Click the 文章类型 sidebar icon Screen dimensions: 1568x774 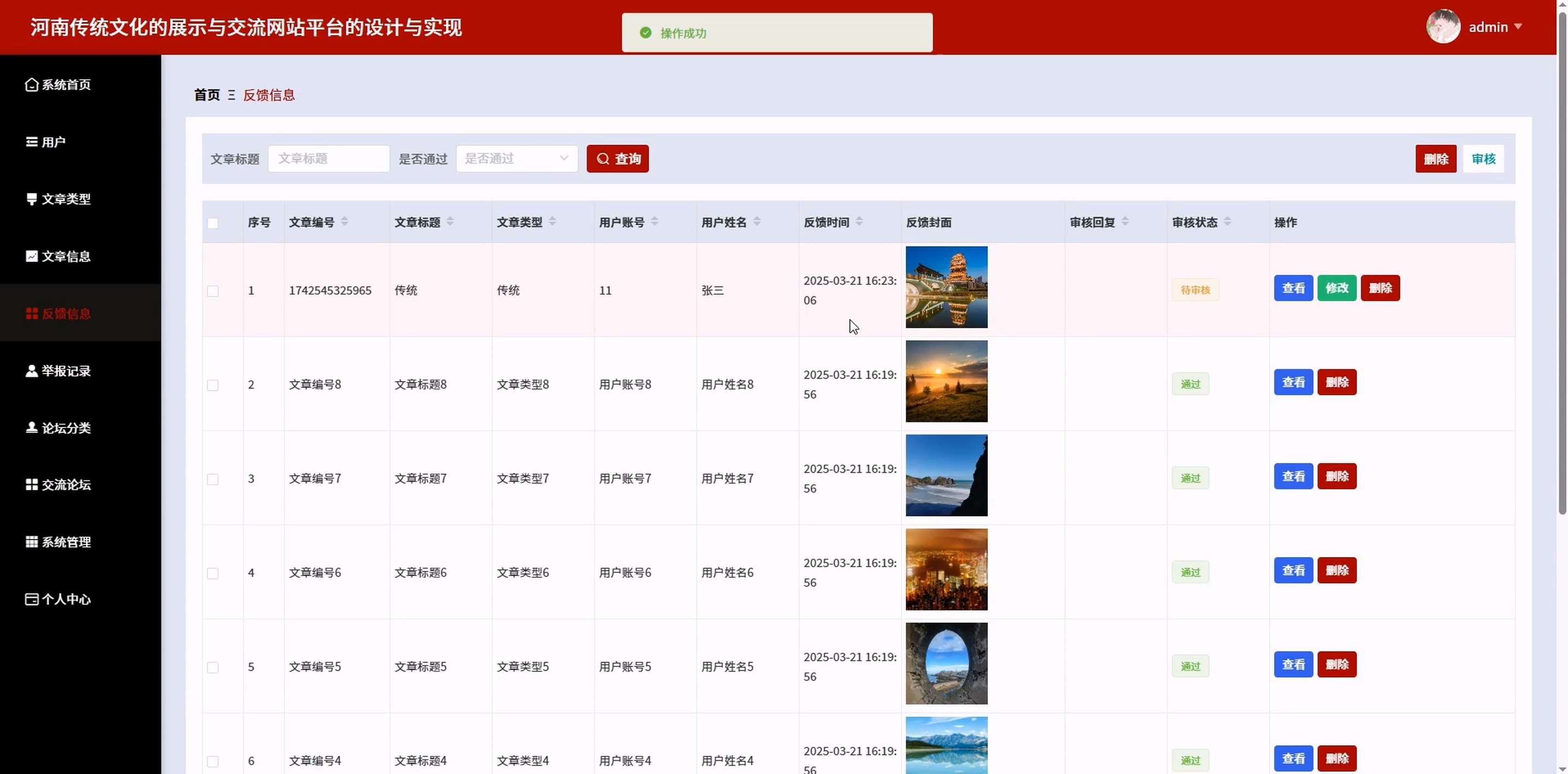pos(32,199)
